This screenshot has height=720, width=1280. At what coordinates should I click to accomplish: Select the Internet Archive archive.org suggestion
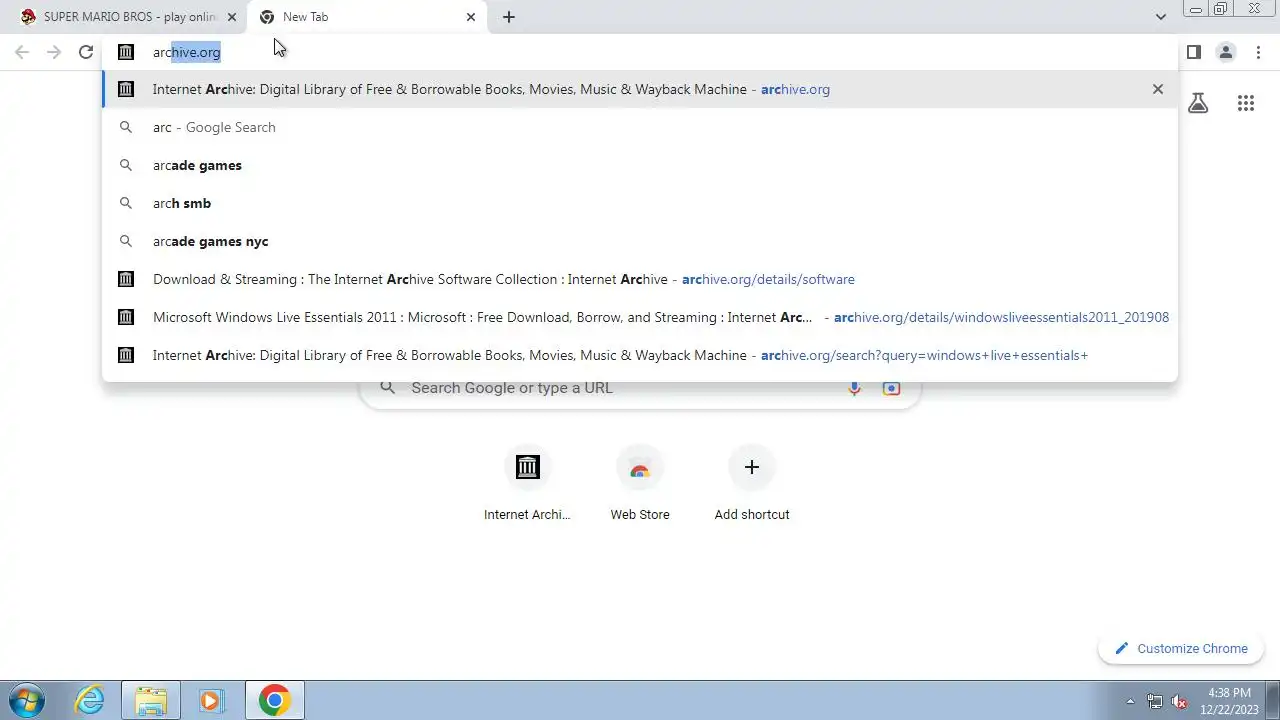(x=640, y=89)
